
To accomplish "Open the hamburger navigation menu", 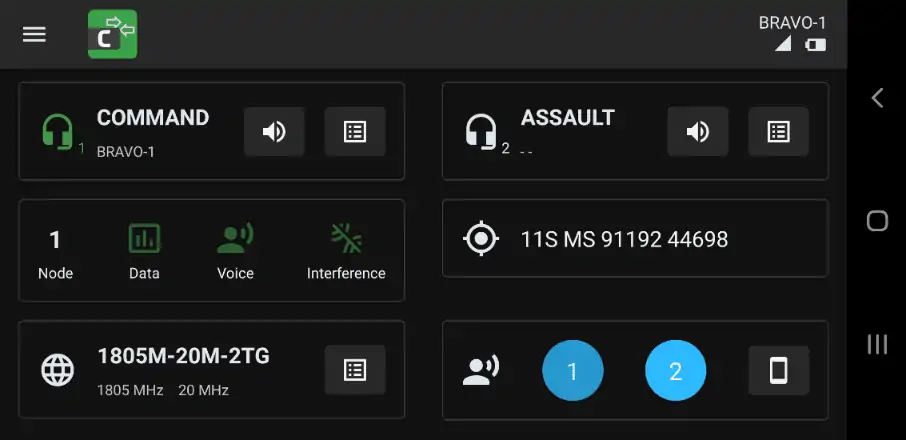I will (34, 35).
